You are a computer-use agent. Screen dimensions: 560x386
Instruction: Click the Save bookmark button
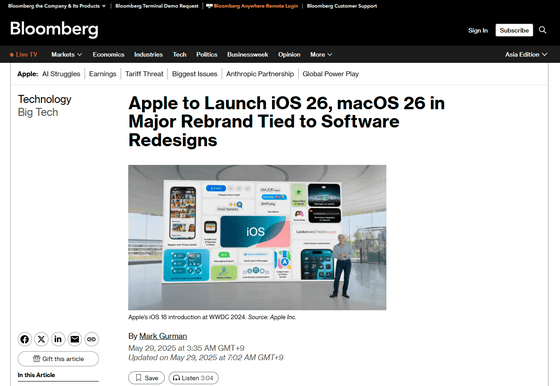coord(146,378)
